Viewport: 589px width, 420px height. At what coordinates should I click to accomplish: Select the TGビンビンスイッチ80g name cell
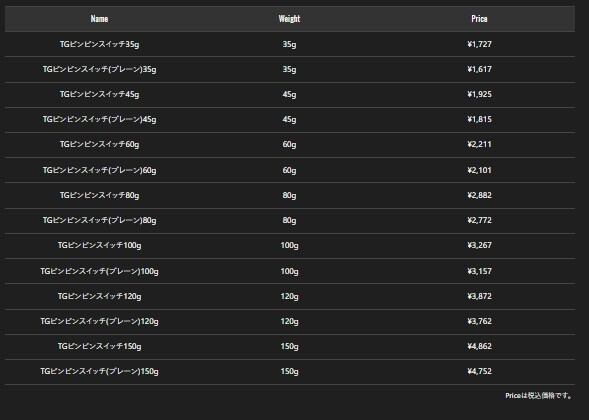click(100, 195)
